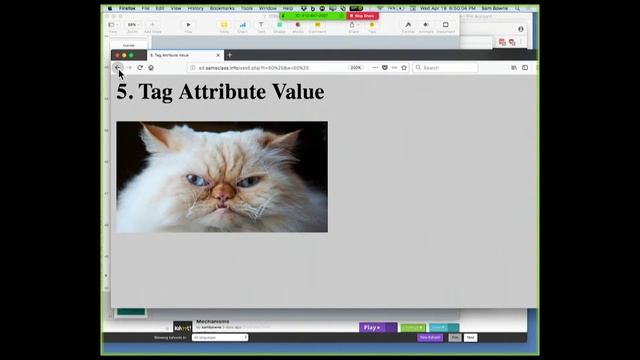Select the '5. Tag Attribute Value' tab
This screenshot has height=360, width=640.
(184, 55)
